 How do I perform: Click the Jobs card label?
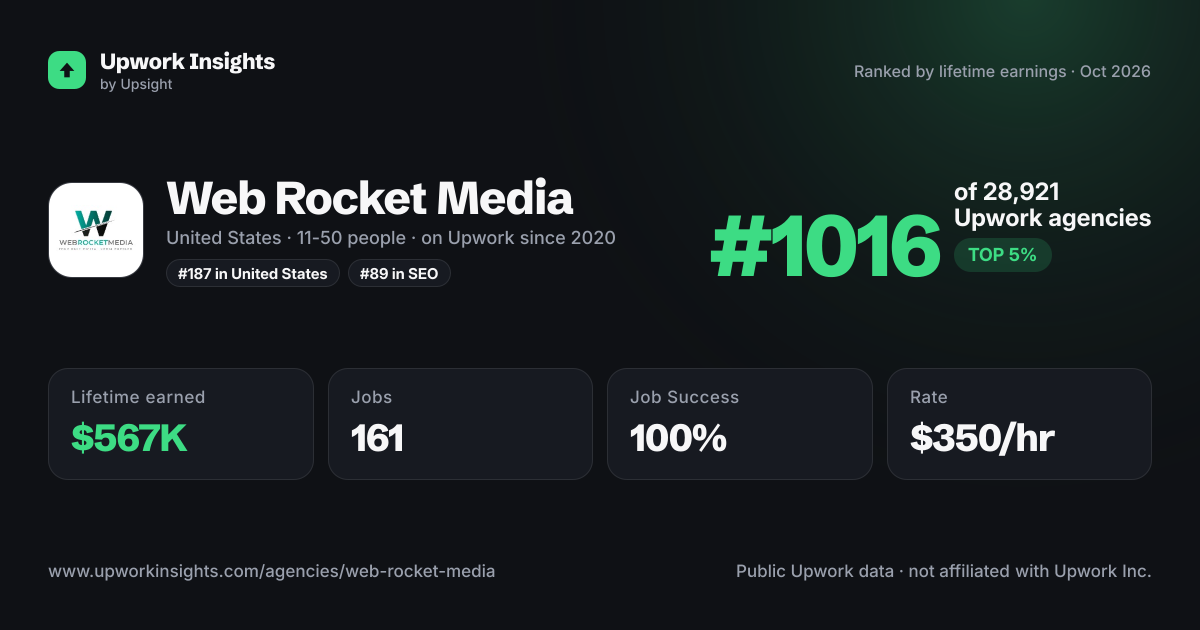pyautogui.click(x=371, y=397)
